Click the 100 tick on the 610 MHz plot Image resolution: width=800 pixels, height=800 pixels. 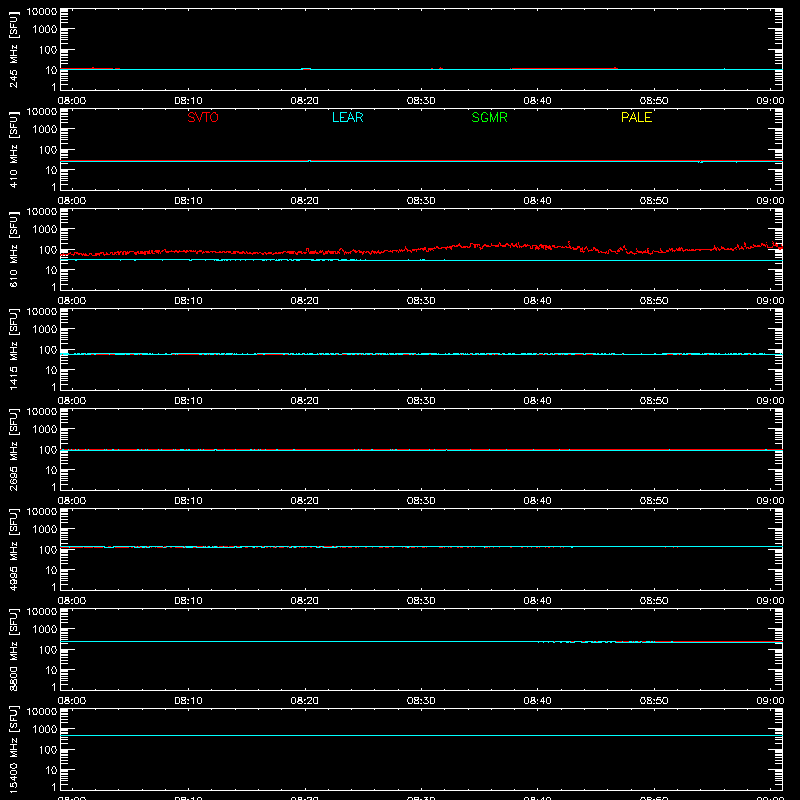point(48,250)
